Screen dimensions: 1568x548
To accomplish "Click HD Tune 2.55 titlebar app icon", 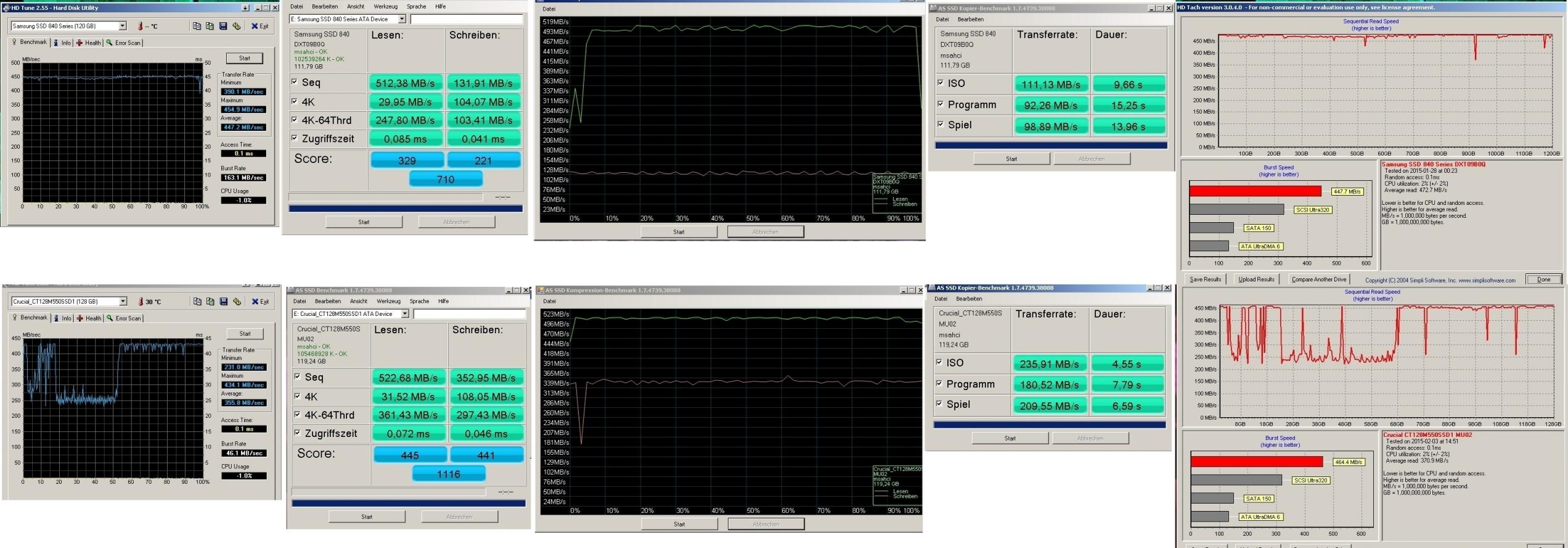I will [7, 8].
